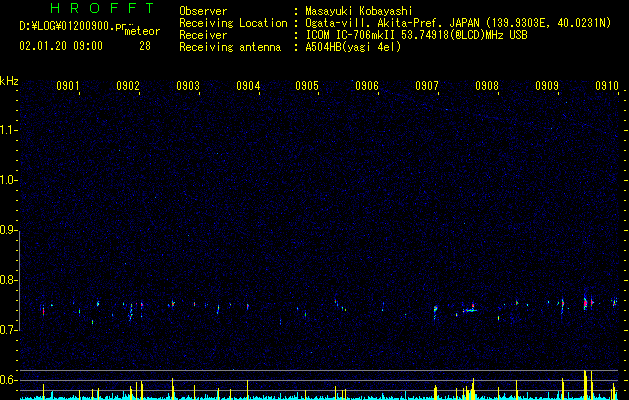Click the gray frequency range bar left of axis
Image resolution: width=629 pixels, height=400 pixels.
[19, 281]
